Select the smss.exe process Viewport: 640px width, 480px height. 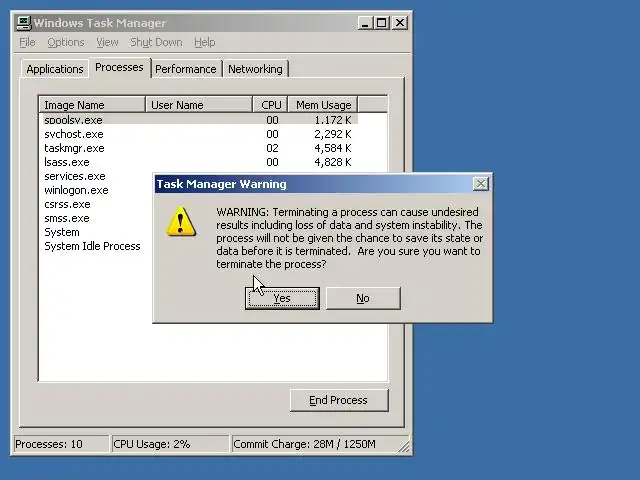pos(67,218)
